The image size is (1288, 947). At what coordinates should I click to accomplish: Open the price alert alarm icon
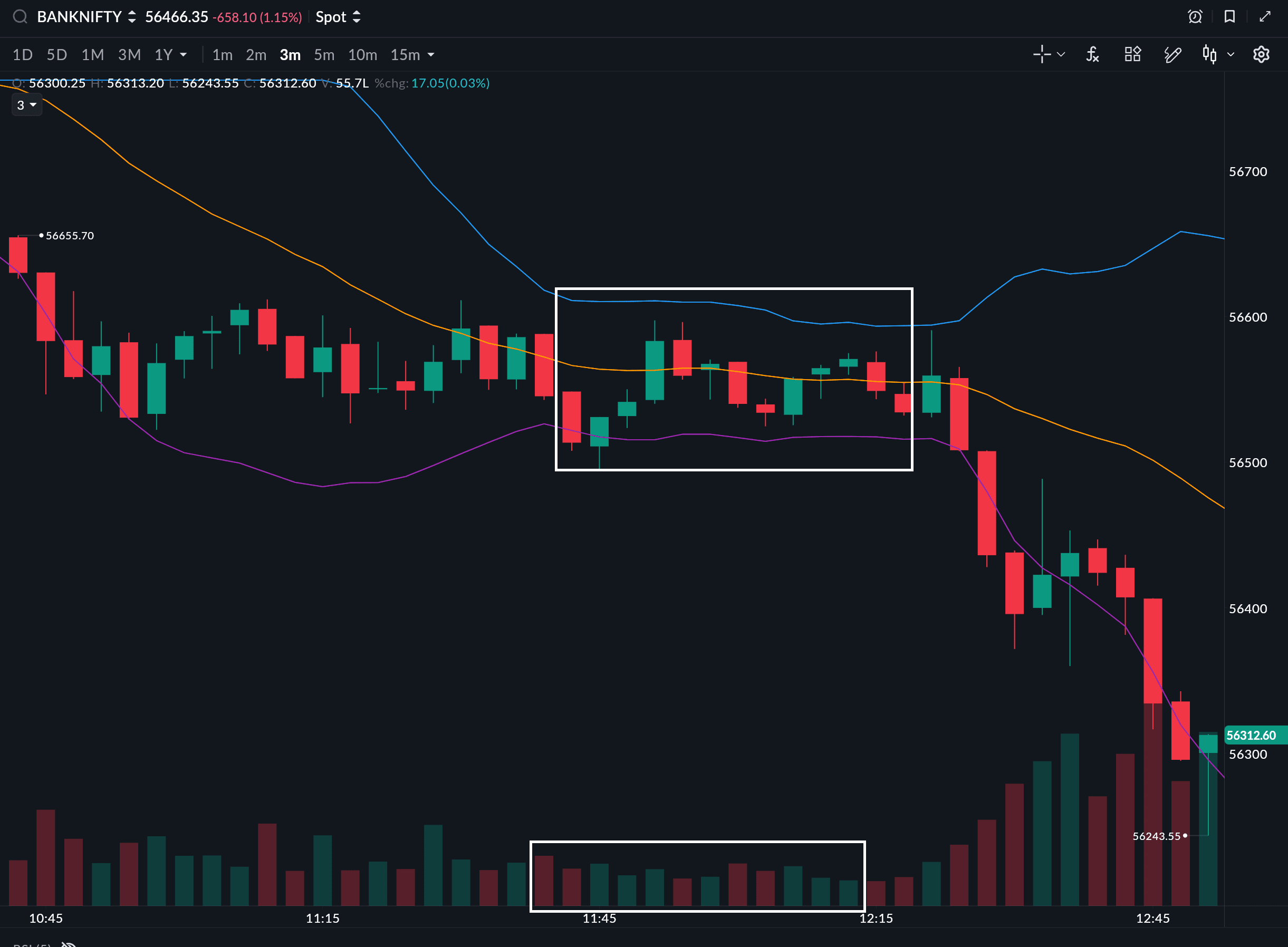pyautogui.click(x=1195, y=17)
